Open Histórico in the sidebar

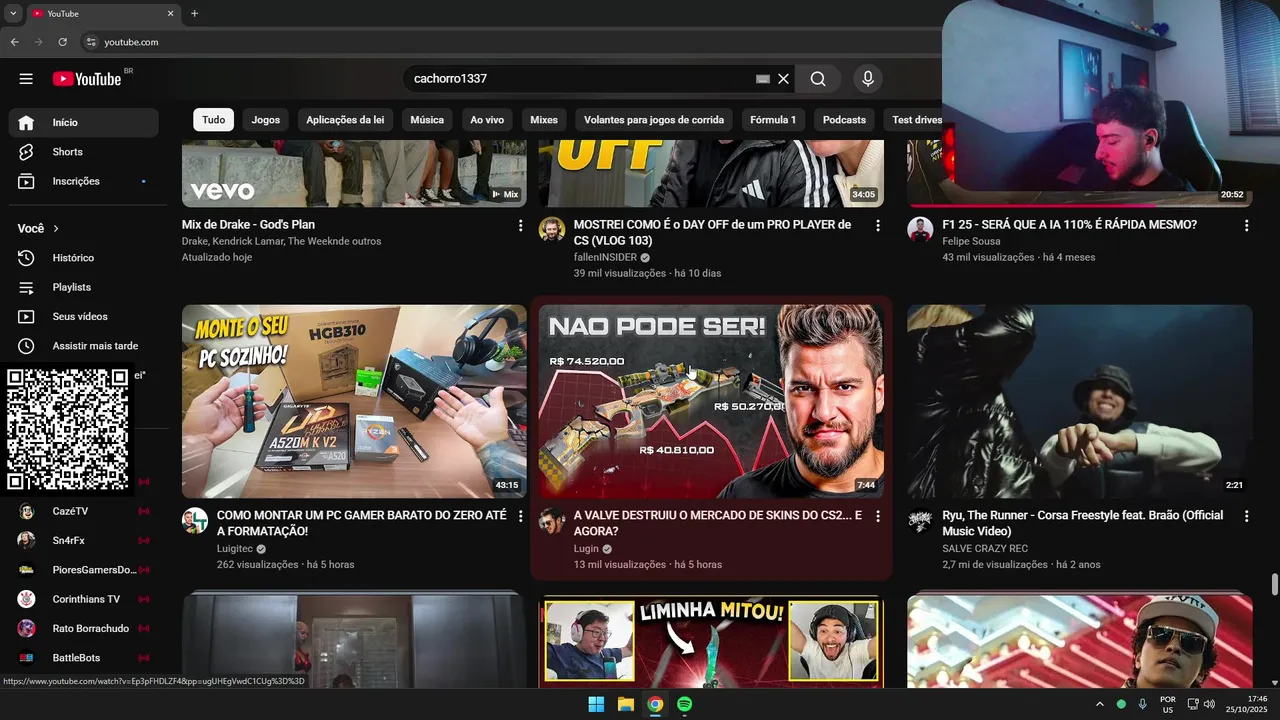tap(84, 258)
